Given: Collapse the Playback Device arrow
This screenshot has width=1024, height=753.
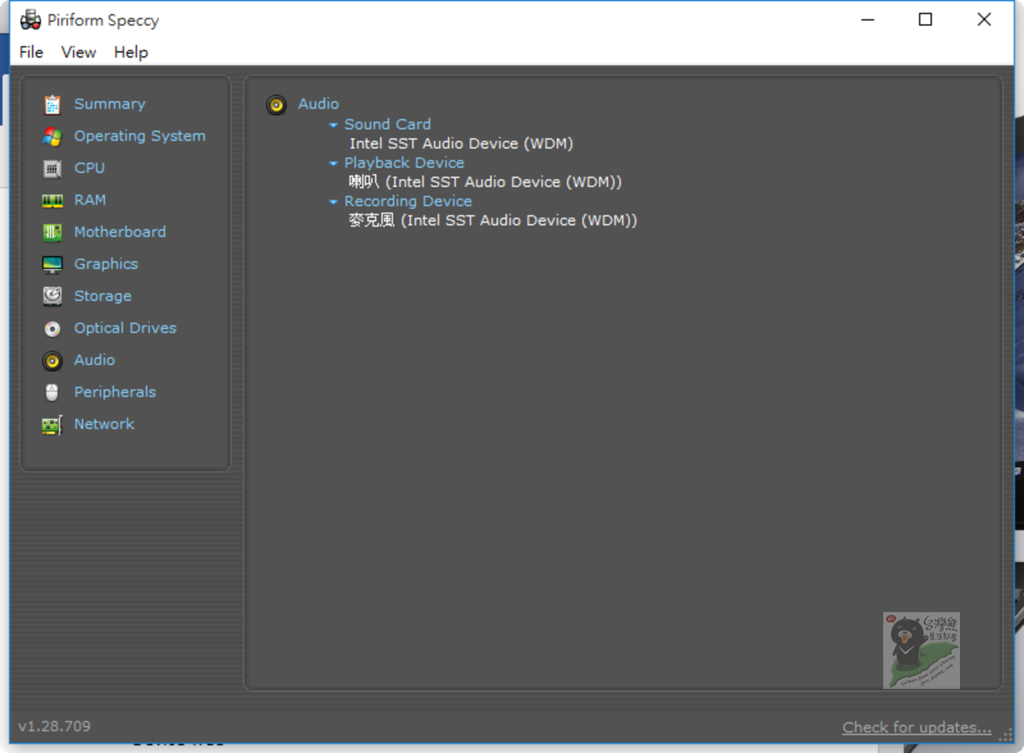Looking at the screenshot, I should (333, 163).
